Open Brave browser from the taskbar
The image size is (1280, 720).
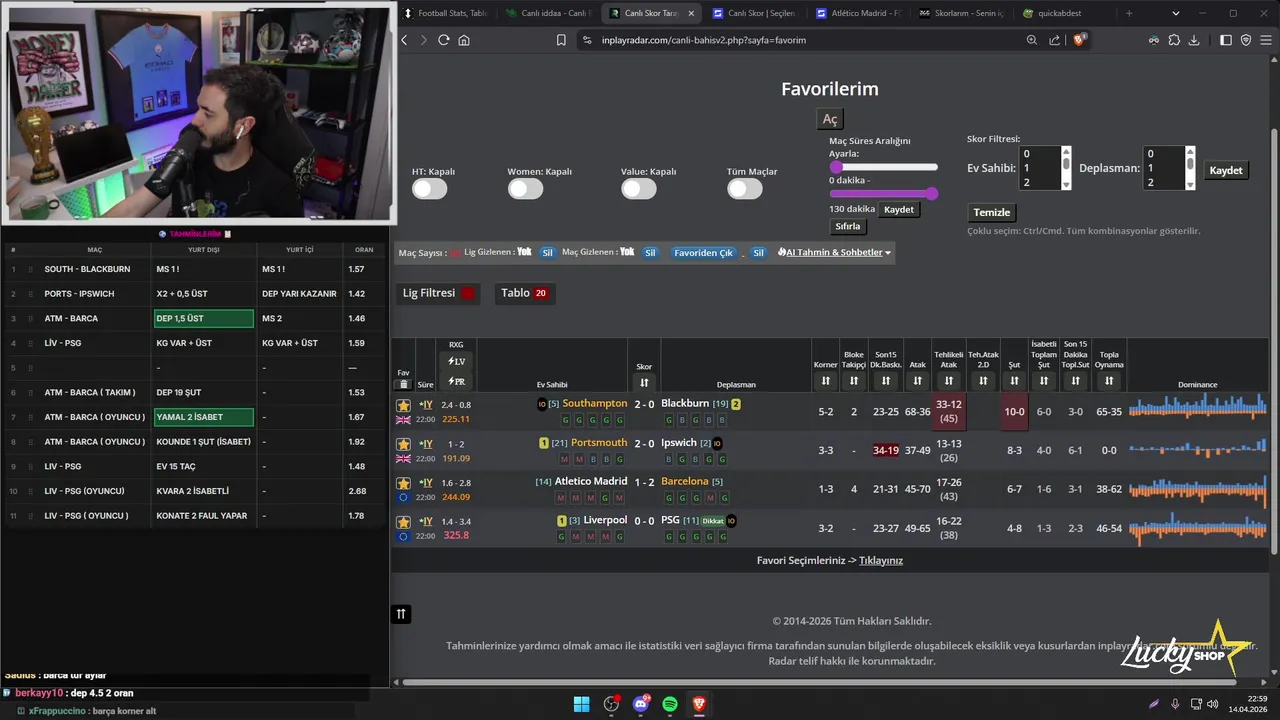[700, 704]
